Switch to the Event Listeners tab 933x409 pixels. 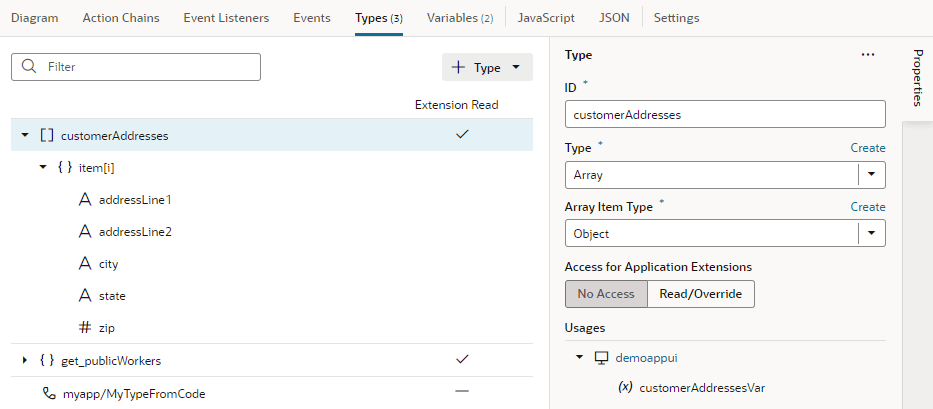(226, 18)
